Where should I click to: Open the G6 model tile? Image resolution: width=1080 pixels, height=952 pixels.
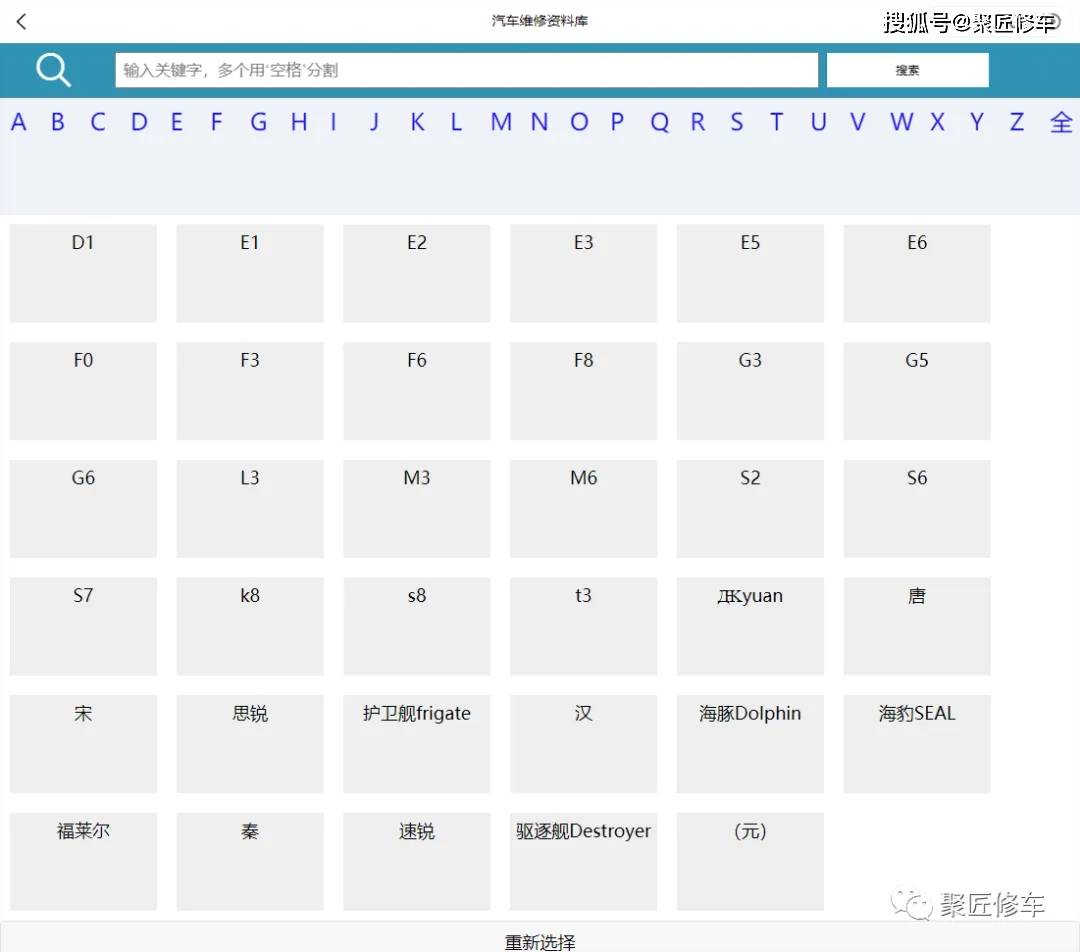point(83,508)
